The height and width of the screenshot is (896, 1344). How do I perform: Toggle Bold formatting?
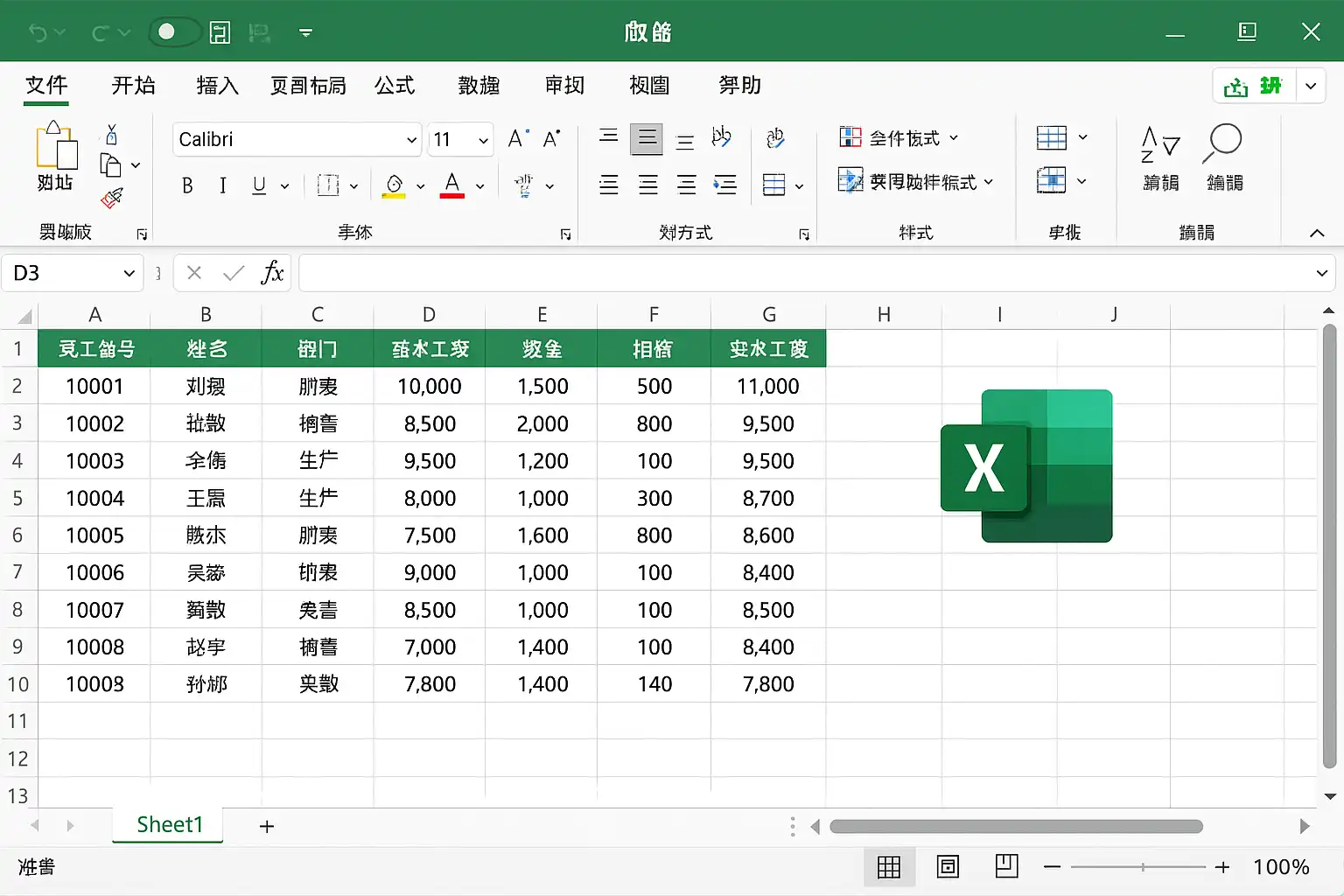click(x=187, y=185)
